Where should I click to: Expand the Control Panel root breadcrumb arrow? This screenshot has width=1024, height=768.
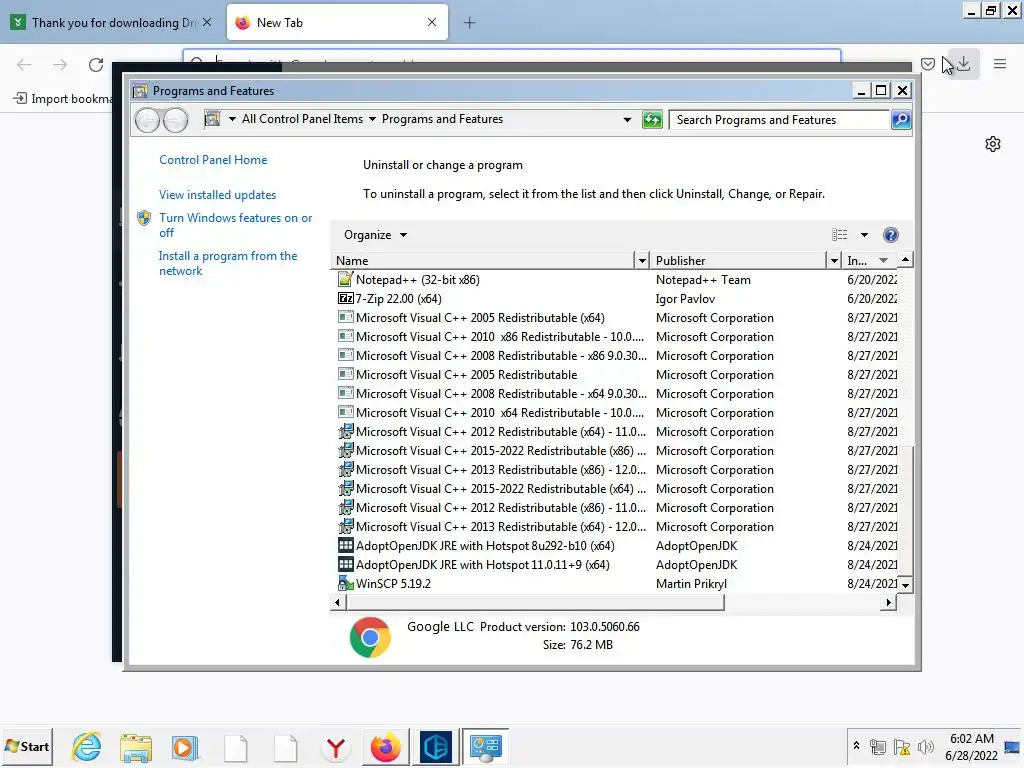(232, 119)
